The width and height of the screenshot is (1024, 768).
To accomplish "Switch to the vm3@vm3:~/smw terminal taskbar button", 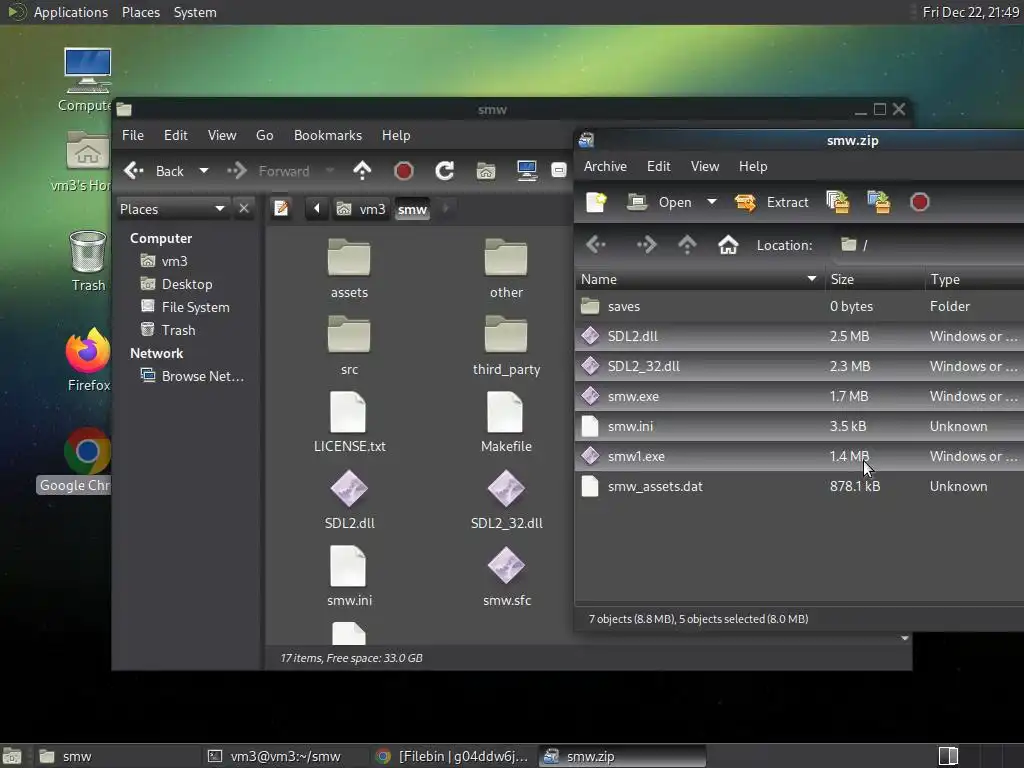I will (x=283, y=756).
